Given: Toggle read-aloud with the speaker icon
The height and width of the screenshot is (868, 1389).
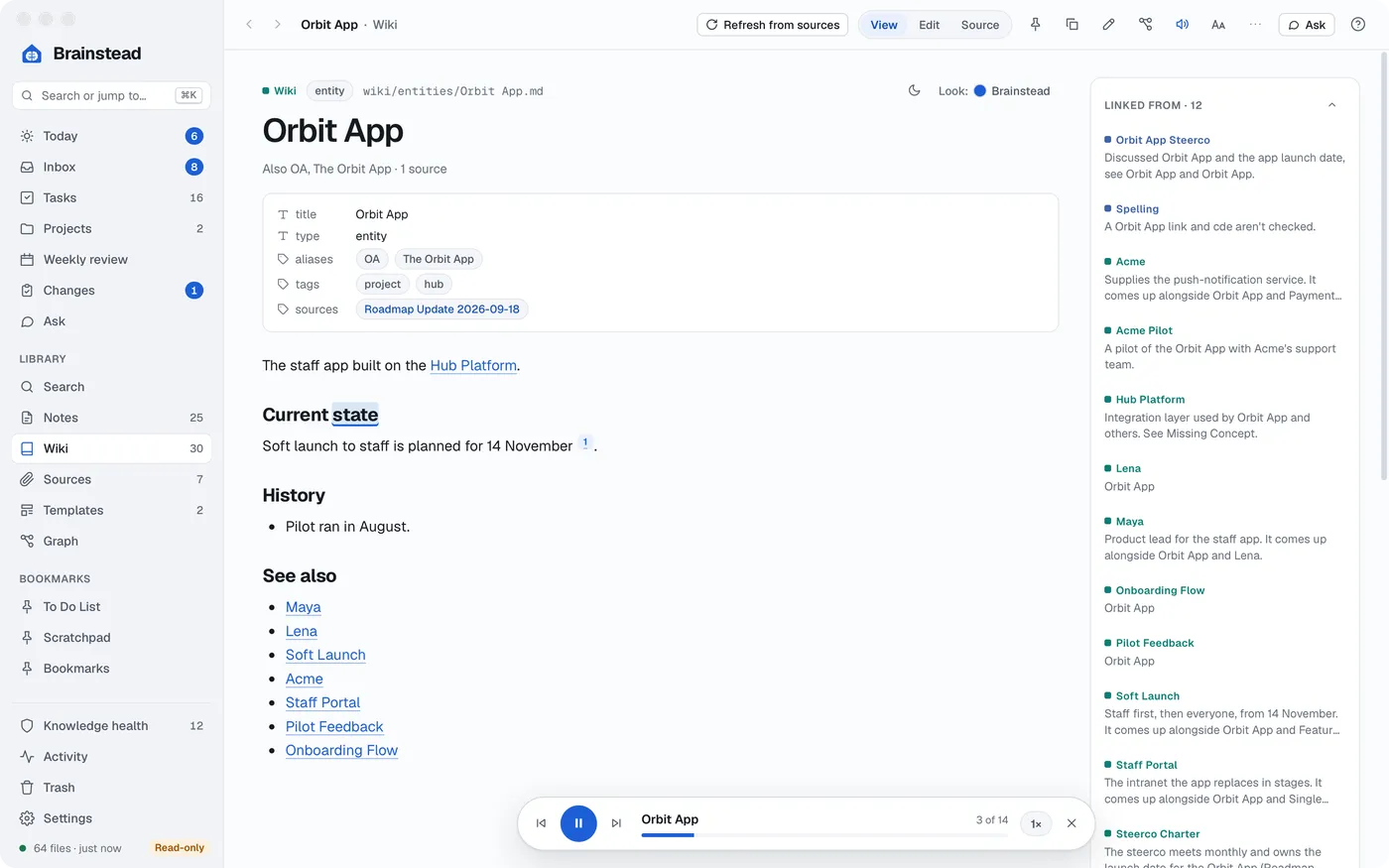Looking at the screenshot, I should [x=1183, y=25].
